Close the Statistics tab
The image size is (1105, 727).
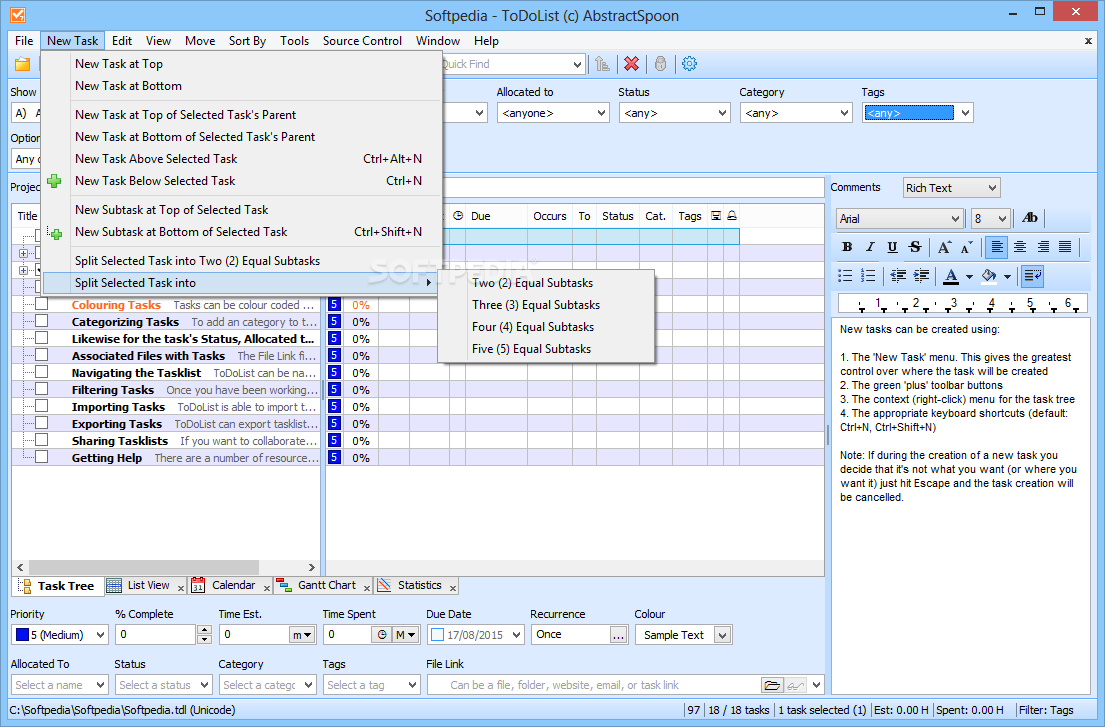click(x=452, y=588)
